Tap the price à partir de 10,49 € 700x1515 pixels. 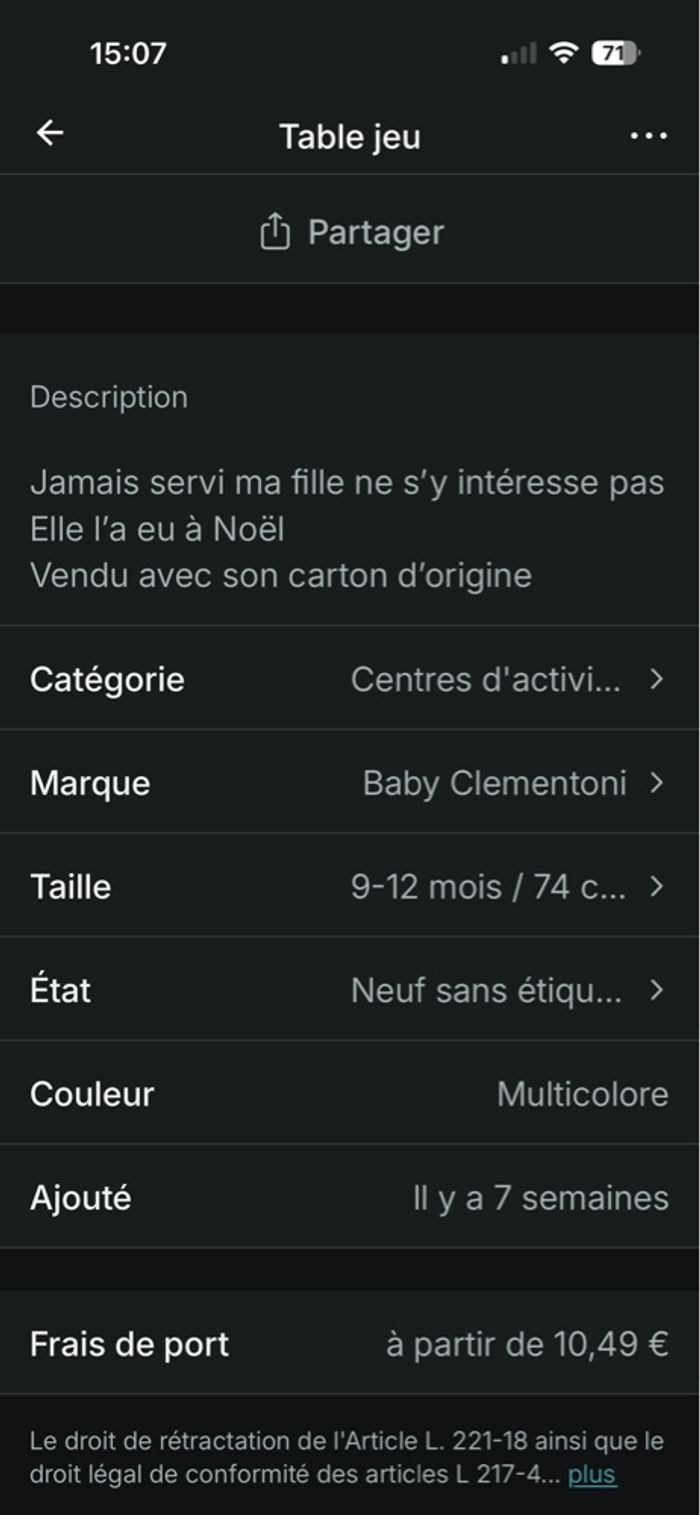528,1344
